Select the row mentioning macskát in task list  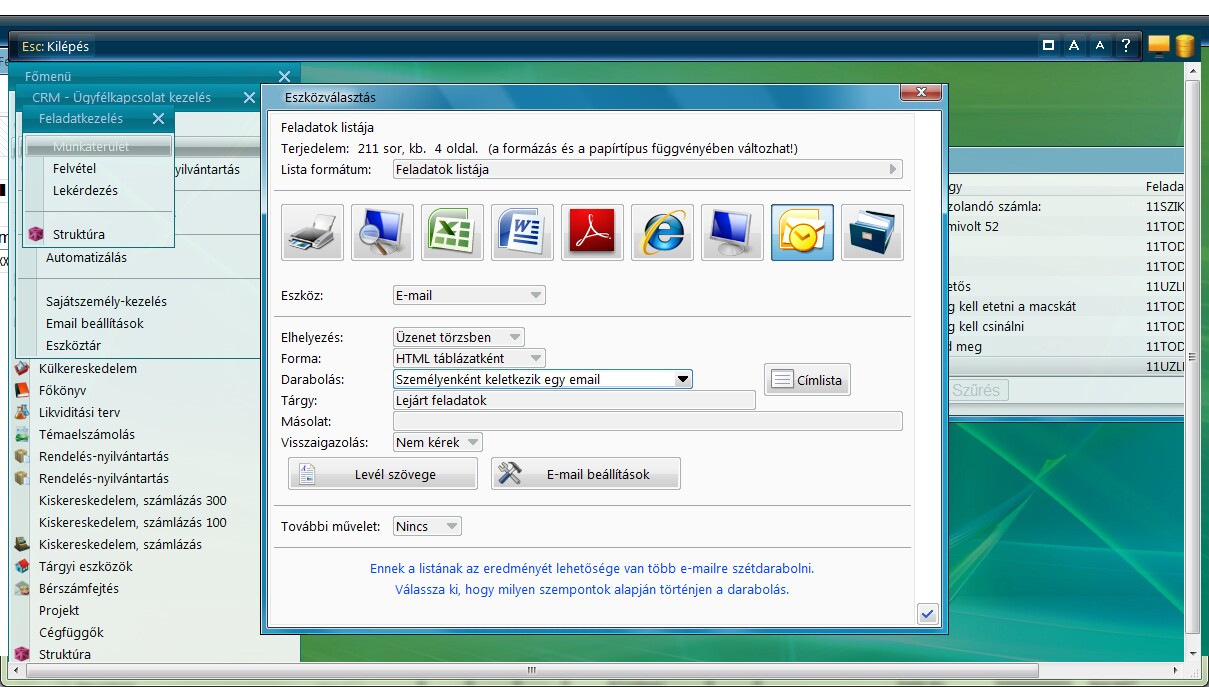pos(1066,306)
